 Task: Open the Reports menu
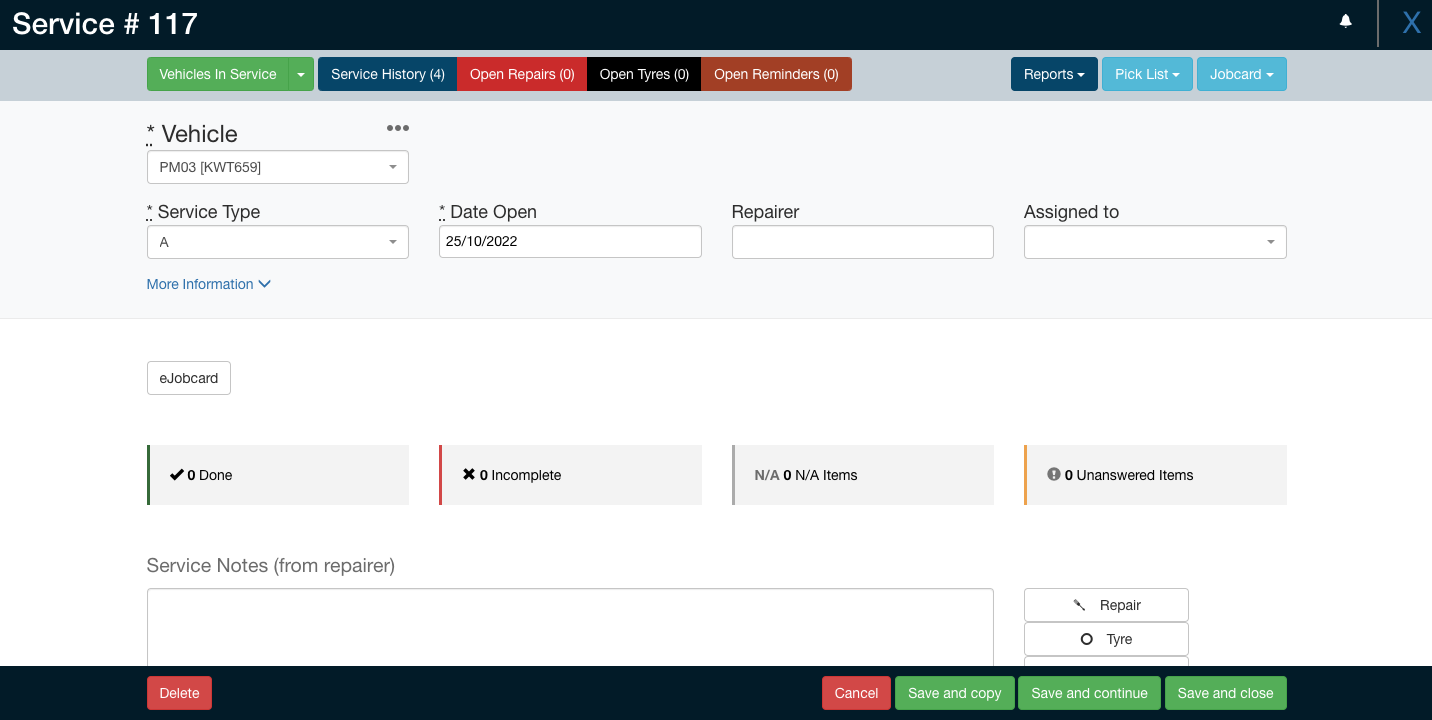point(1054,74)
